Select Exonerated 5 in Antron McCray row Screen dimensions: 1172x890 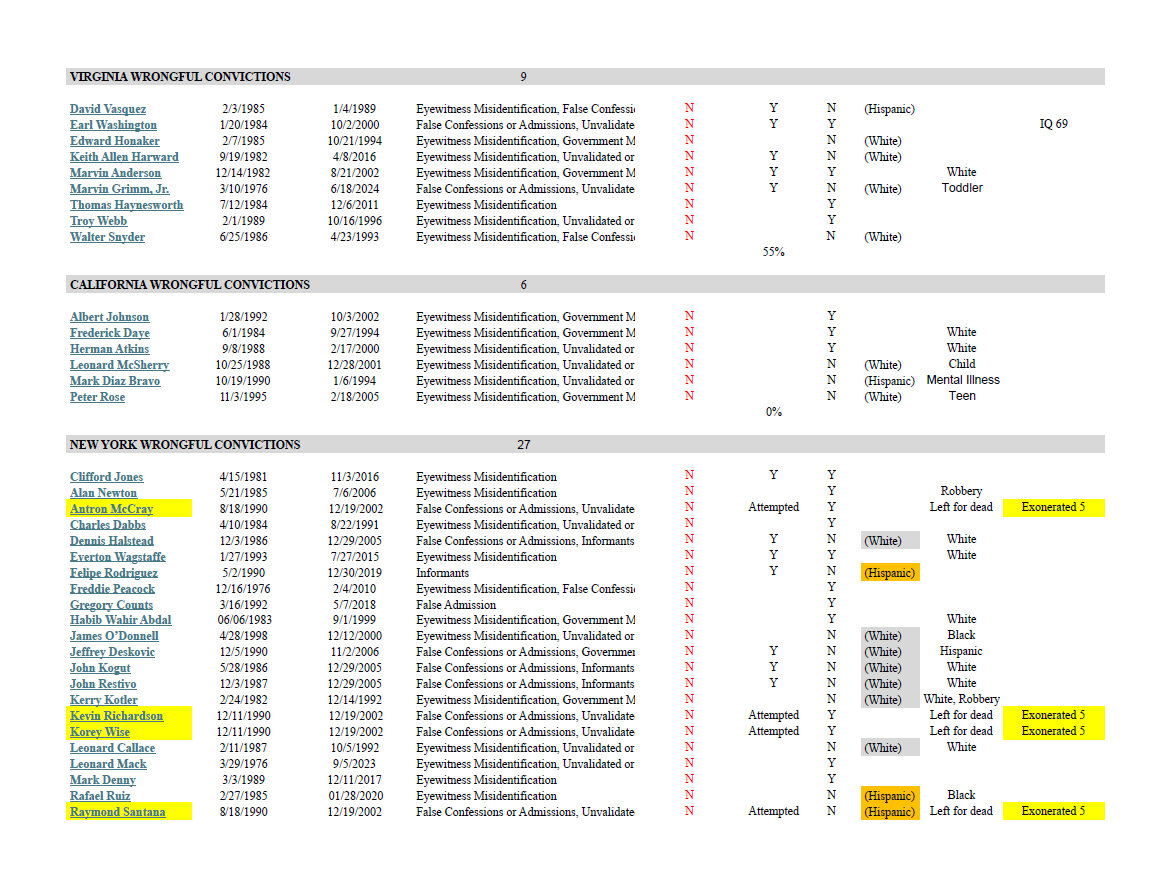pos(1053,507)
